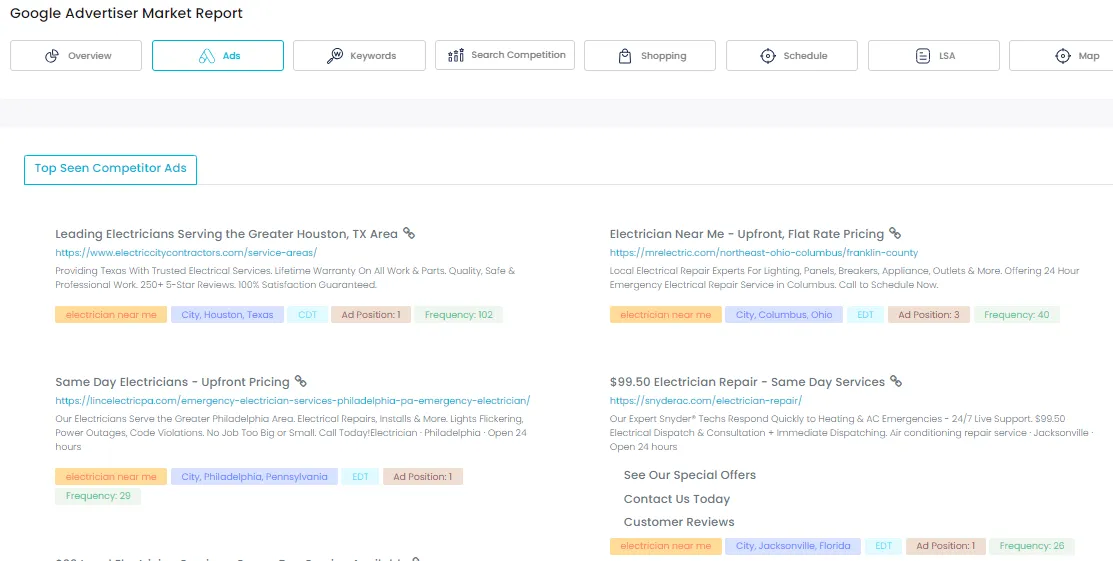This screenshot has width=1113, height=561.
Task: Click the Top Seen Competitor Ads tab
Action: [111, 169]
